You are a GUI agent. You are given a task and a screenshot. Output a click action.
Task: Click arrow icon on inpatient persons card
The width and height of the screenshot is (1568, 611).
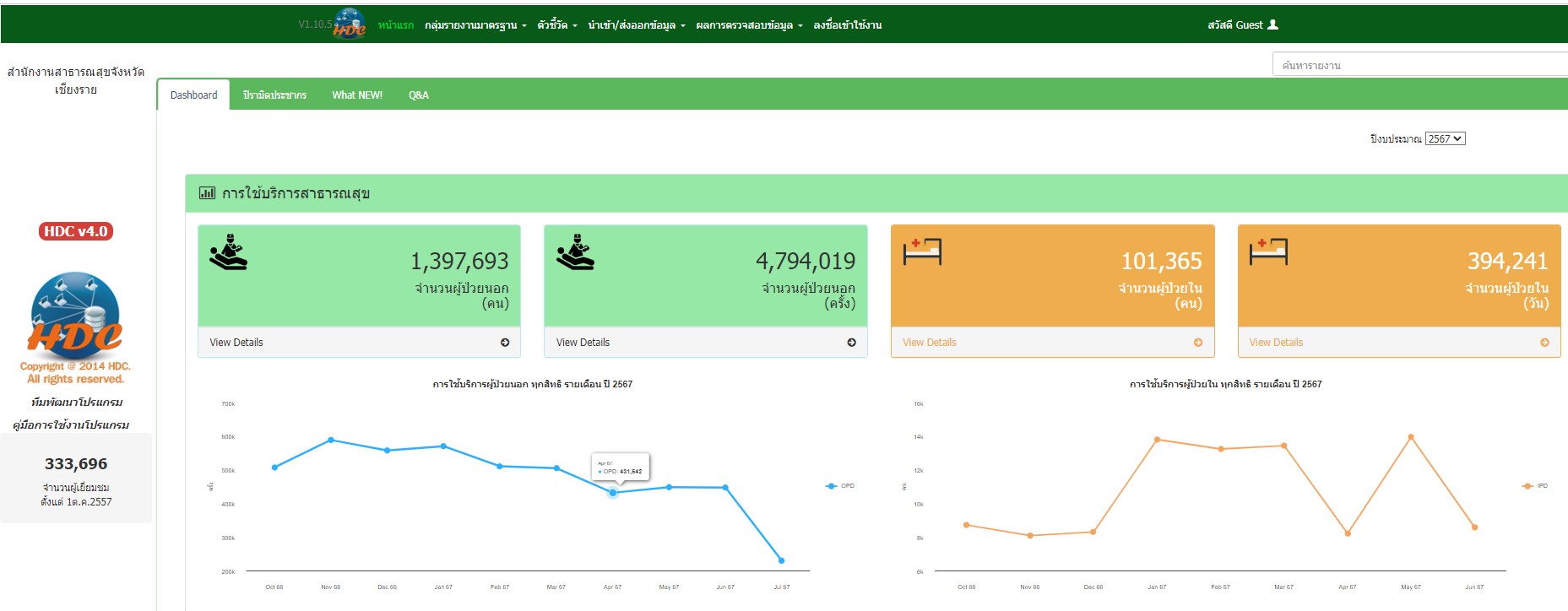(1198, 343)
